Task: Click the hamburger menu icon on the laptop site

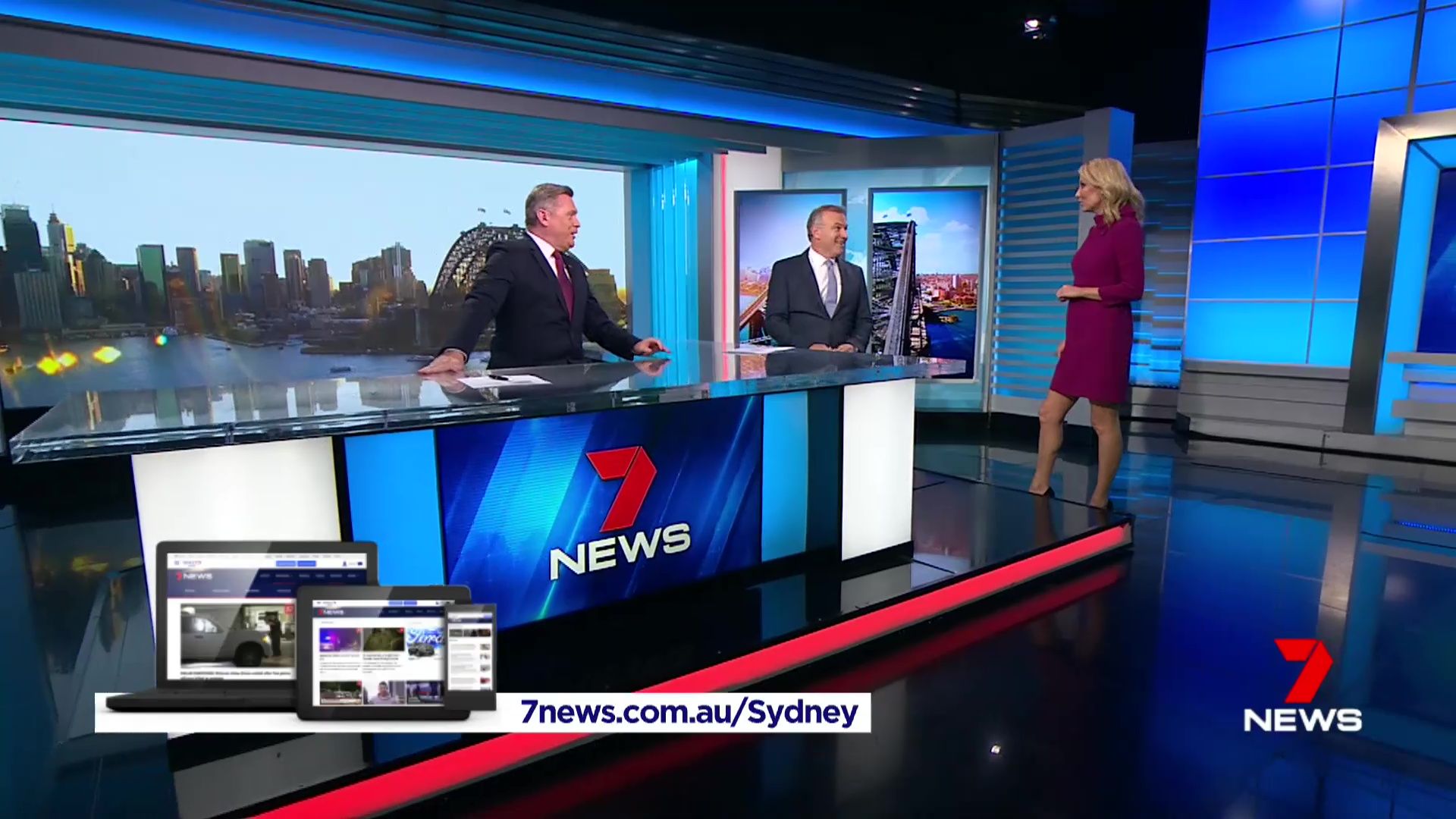Action: (177, 563)
